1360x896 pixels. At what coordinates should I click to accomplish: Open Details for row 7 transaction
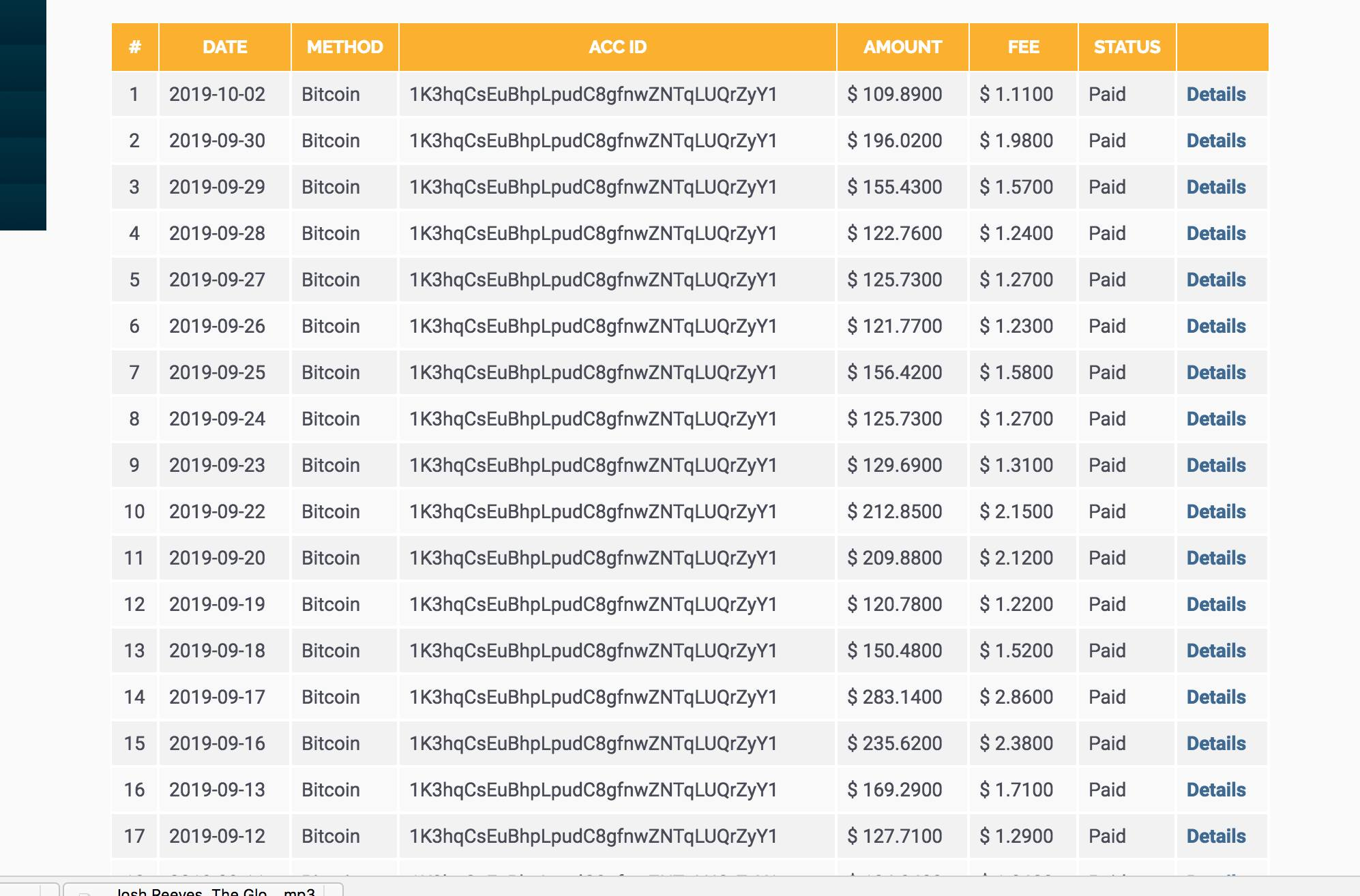coord(1215,372)
